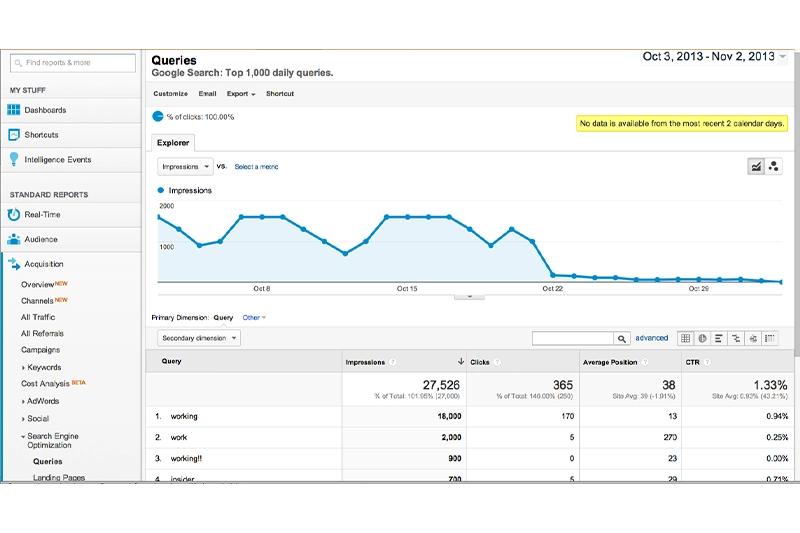
Task: Click help icon beside Impressions column
Action: pyautogui.click(x=392, y=362)
